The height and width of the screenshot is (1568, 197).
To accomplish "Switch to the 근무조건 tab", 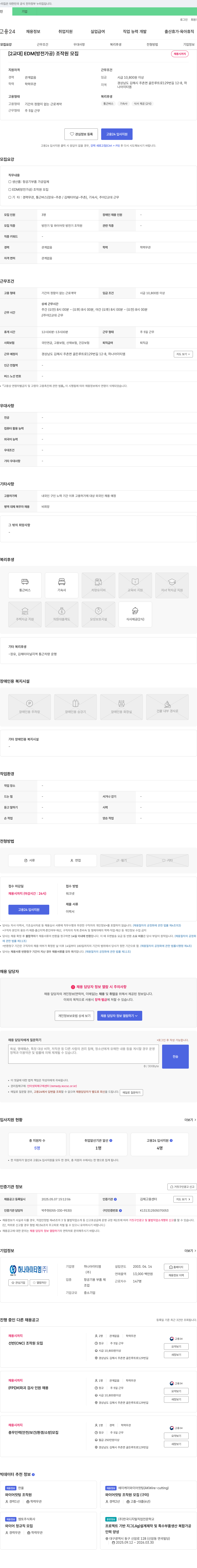I will click(43, 44).
